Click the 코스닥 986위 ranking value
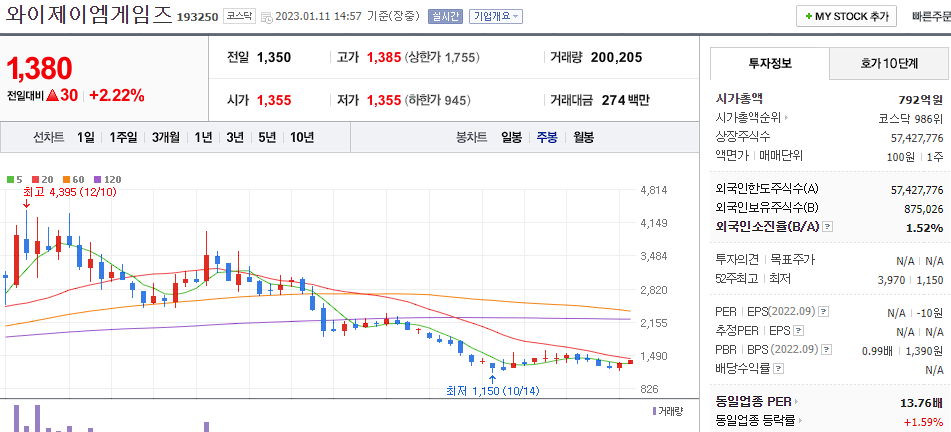This screenshot has height=432, width=951. tap(911, 118)
